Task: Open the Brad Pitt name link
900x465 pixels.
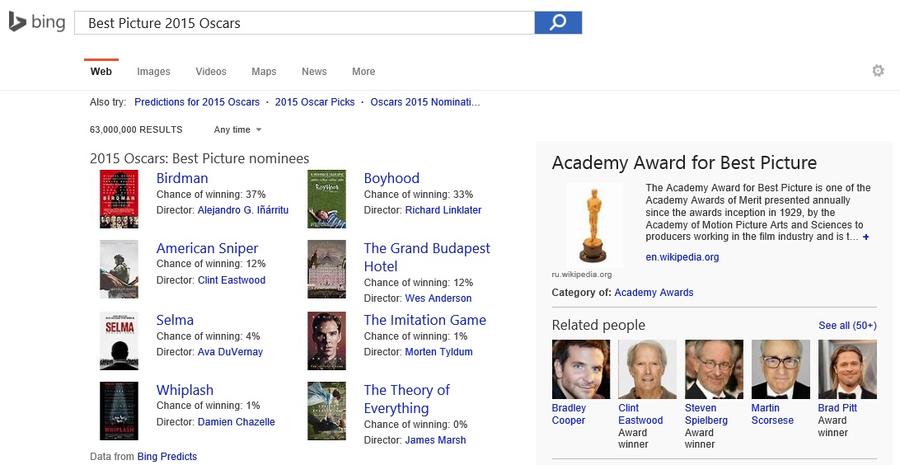Action: [837, 408]
